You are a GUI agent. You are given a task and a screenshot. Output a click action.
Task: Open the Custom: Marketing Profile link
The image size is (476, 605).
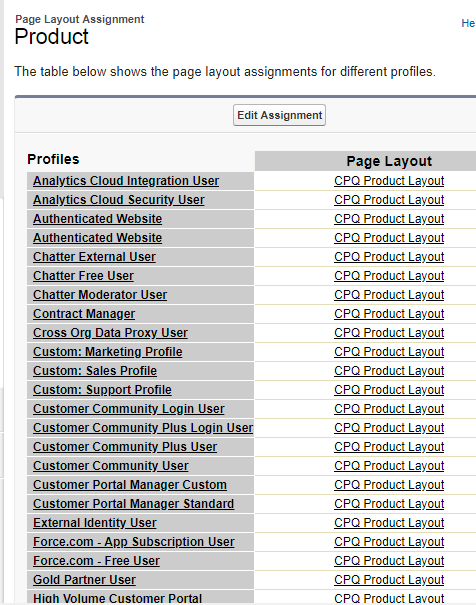[108, 352]
